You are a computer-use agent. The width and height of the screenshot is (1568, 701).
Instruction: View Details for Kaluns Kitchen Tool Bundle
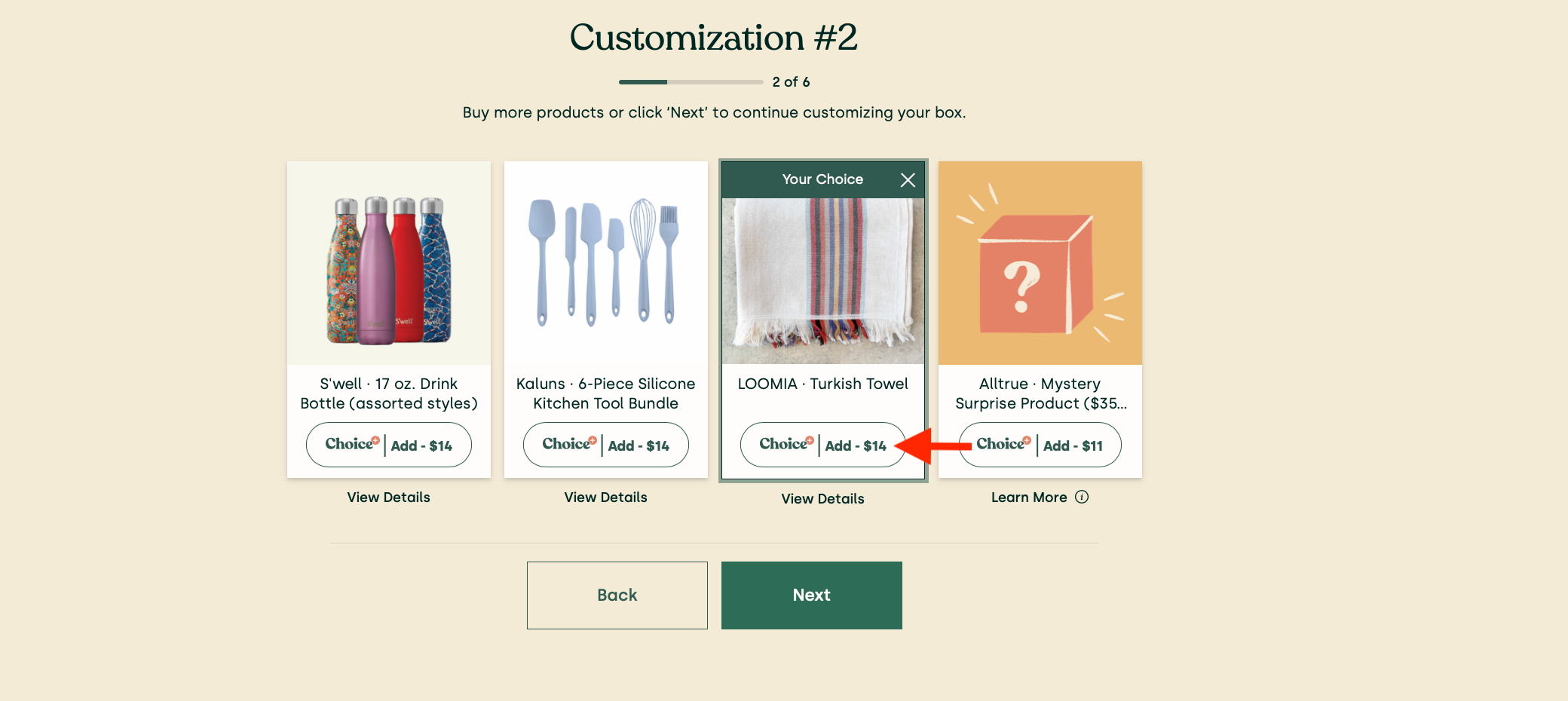click(x=606, y=497)
